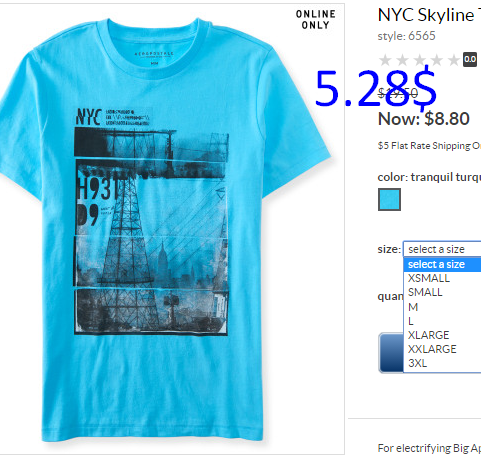Viewport: 481px width, 455px height.
Task: Click the ONLINE ONLY badge
Action: click(315, 20)
